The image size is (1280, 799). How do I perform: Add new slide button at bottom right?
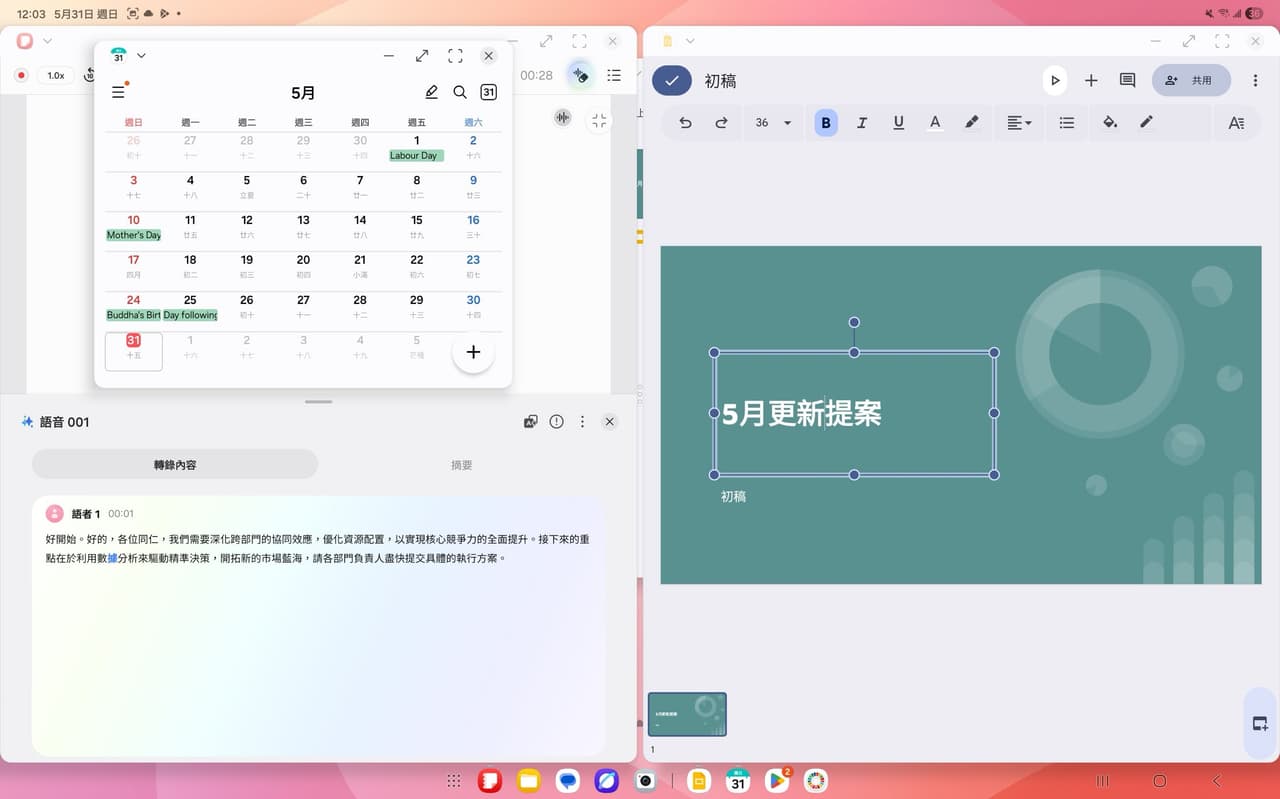1260,724
